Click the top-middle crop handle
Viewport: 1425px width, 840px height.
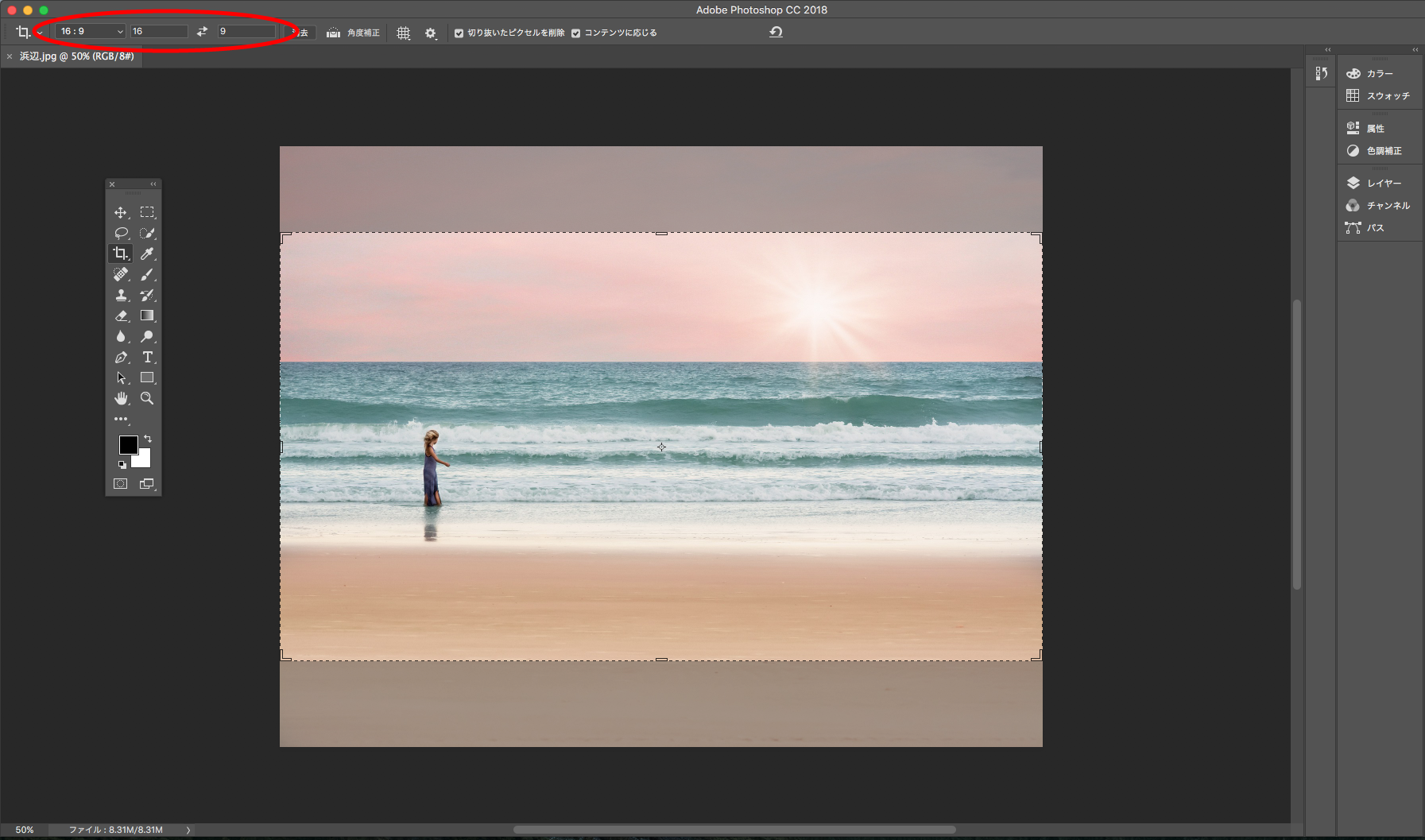pos(661,234)
